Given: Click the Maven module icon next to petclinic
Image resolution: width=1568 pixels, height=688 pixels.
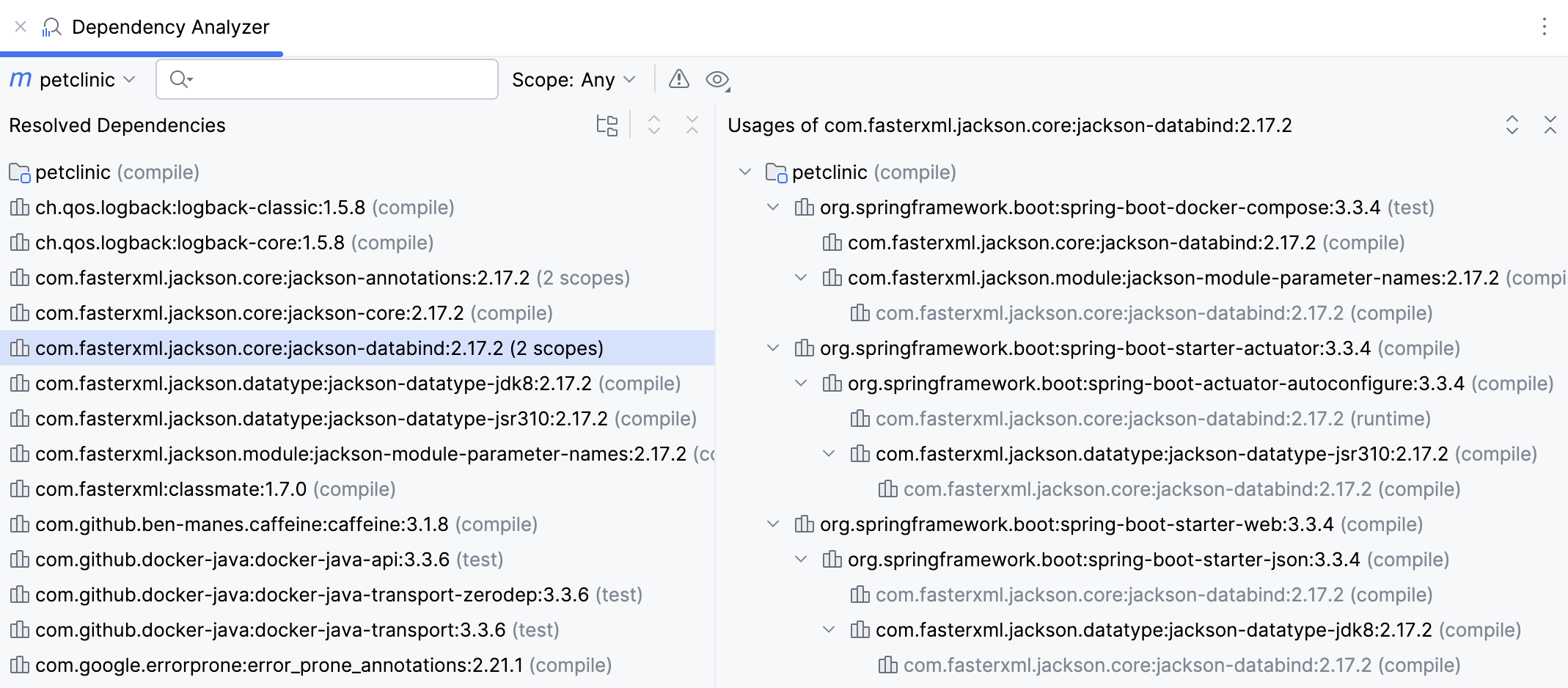Looking at the screenshot, I should coord(20,79).
